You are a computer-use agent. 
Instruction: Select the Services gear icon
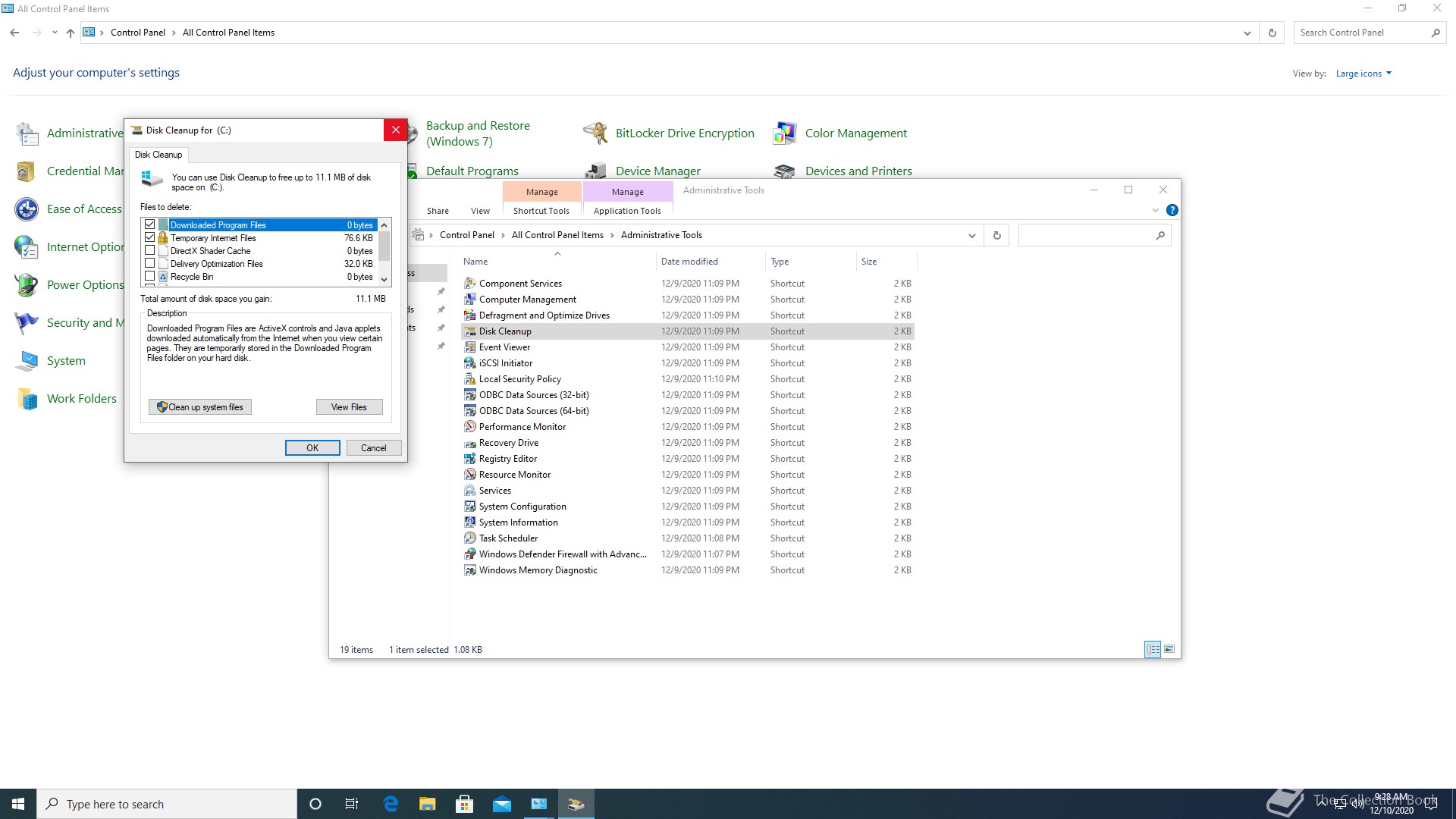[x=470, y=490]
